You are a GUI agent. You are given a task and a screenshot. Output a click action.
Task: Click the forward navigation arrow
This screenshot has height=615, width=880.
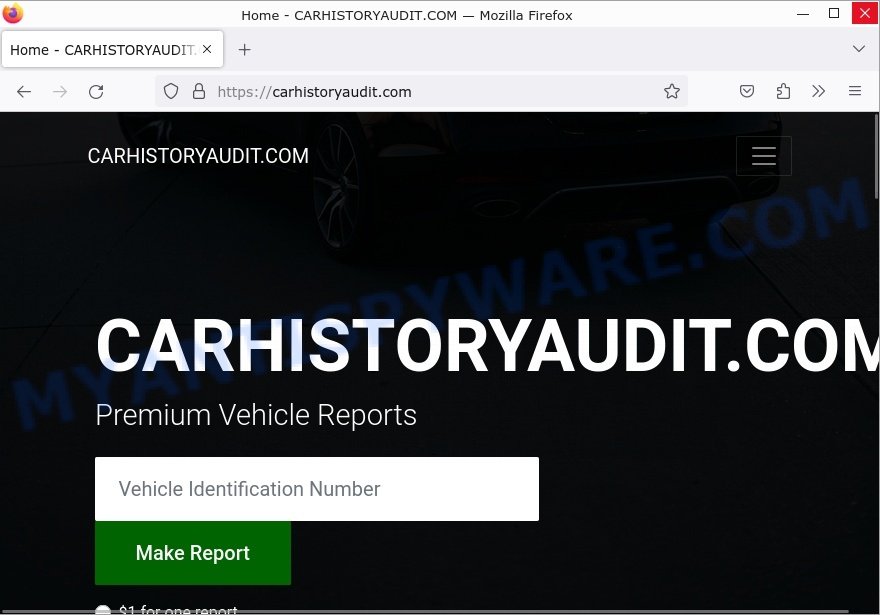click(x=59, y=91)
